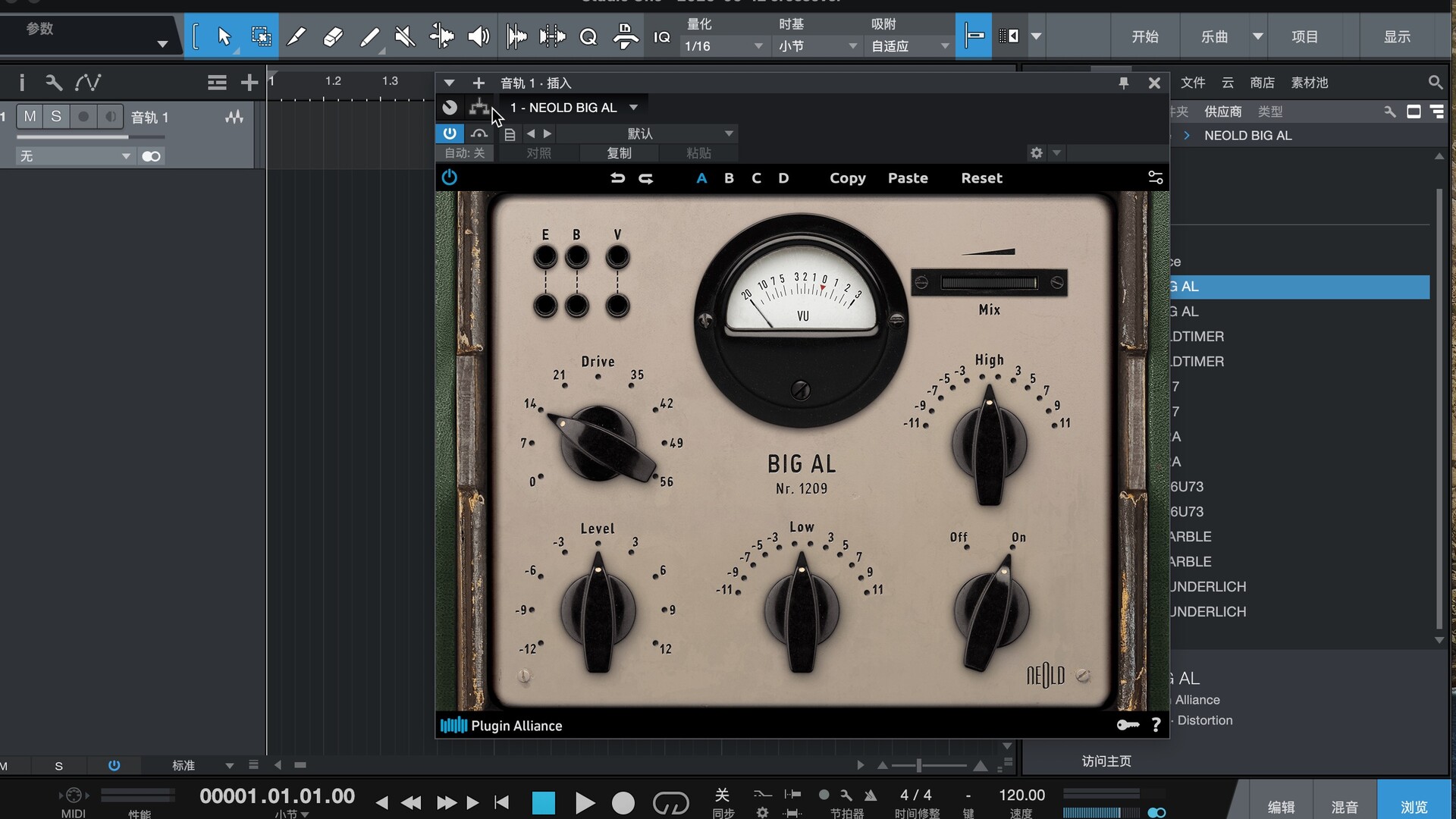Click the tempo 120.00 field
The width and height of the screenshot is (1456, 819).
click(1021, 795)
